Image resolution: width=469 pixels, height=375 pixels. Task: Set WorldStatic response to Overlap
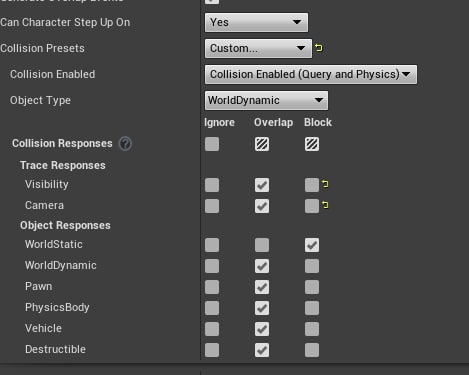[x=262, y=245]
